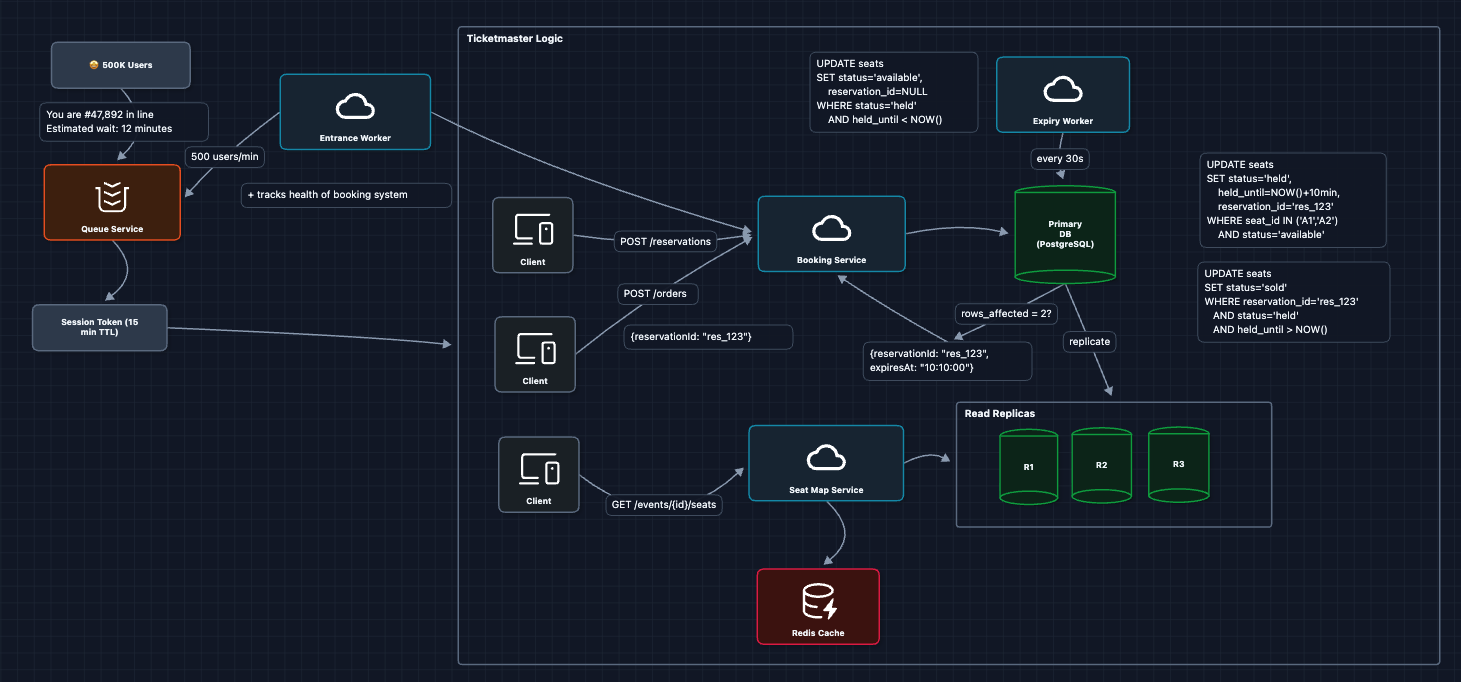Select the 500K Users node
1461x682 pixels.
(121, 65)
